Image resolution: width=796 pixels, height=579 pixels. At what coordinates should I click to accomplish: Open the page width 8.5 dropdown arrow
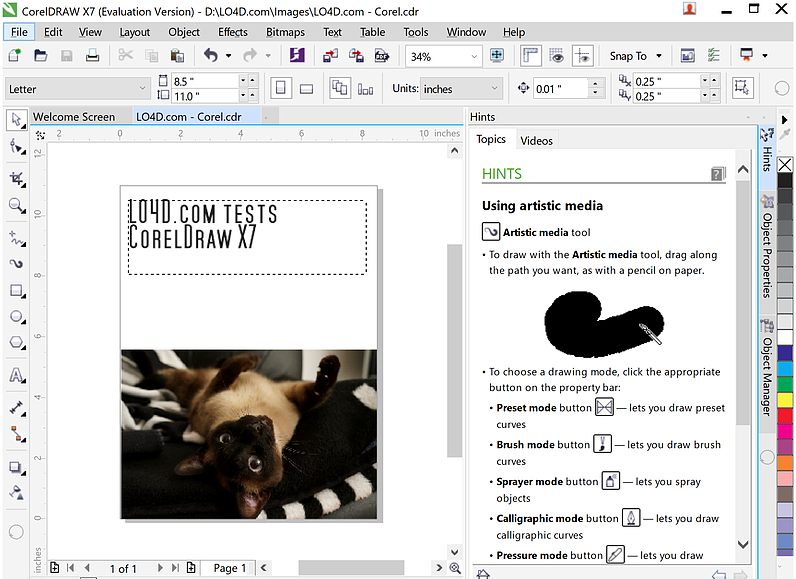pyautogui.click(x=243, y=81)
